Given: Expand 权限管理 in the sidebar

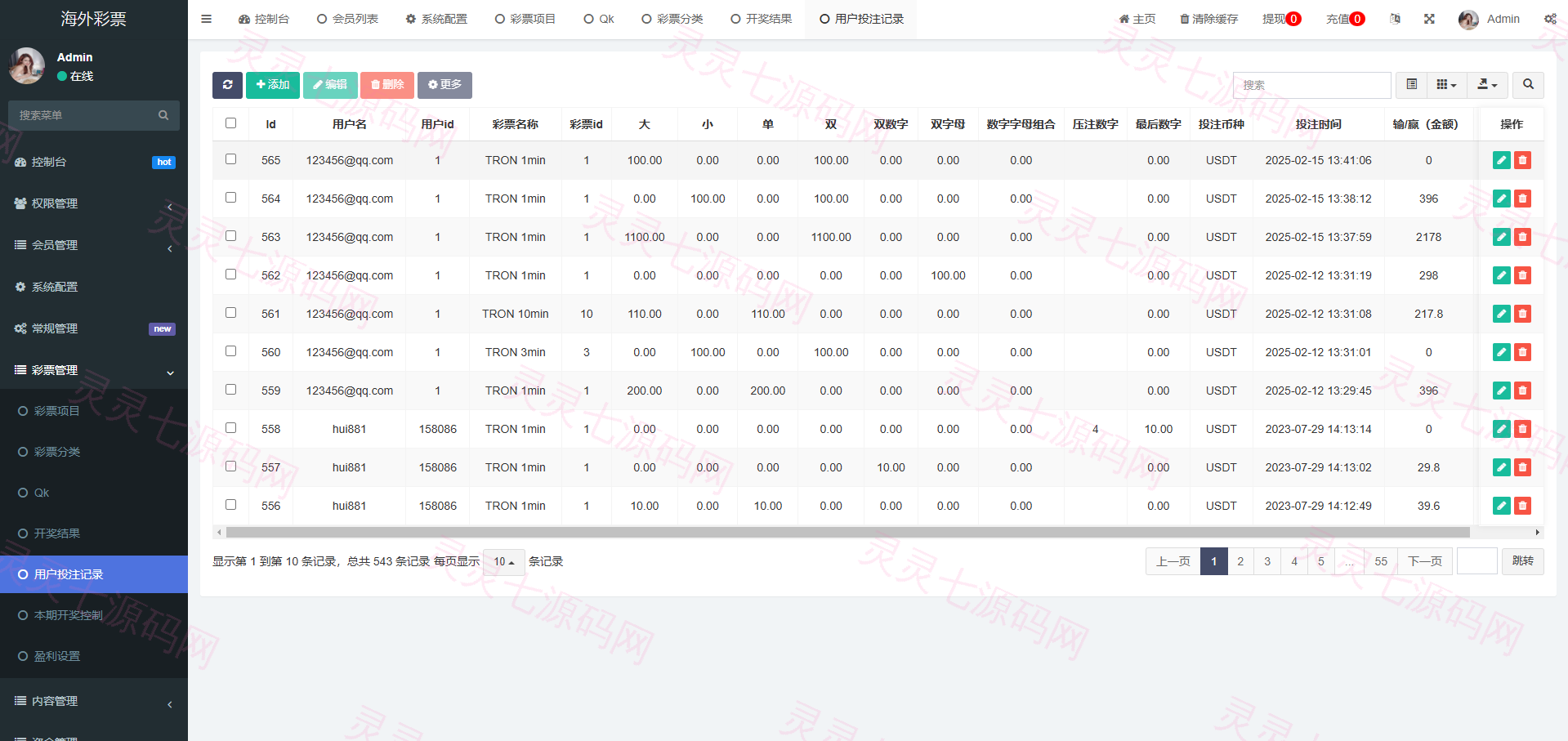Looking at the screenshot, I should (94, 203).
